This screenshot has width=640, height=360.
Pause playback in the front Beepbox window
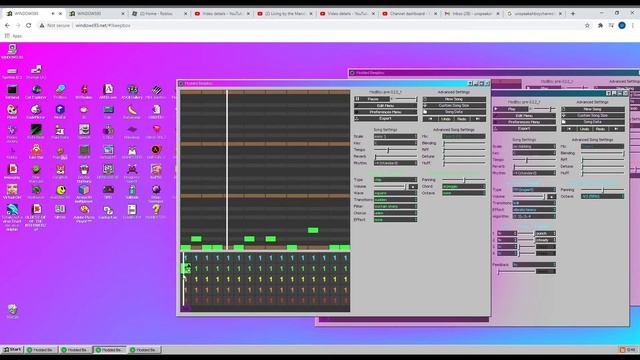click(372, 99)
